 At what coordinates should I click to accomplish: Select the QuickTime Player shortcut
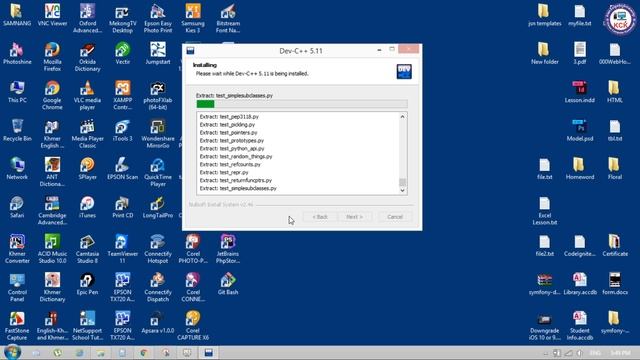click(158, 172)
